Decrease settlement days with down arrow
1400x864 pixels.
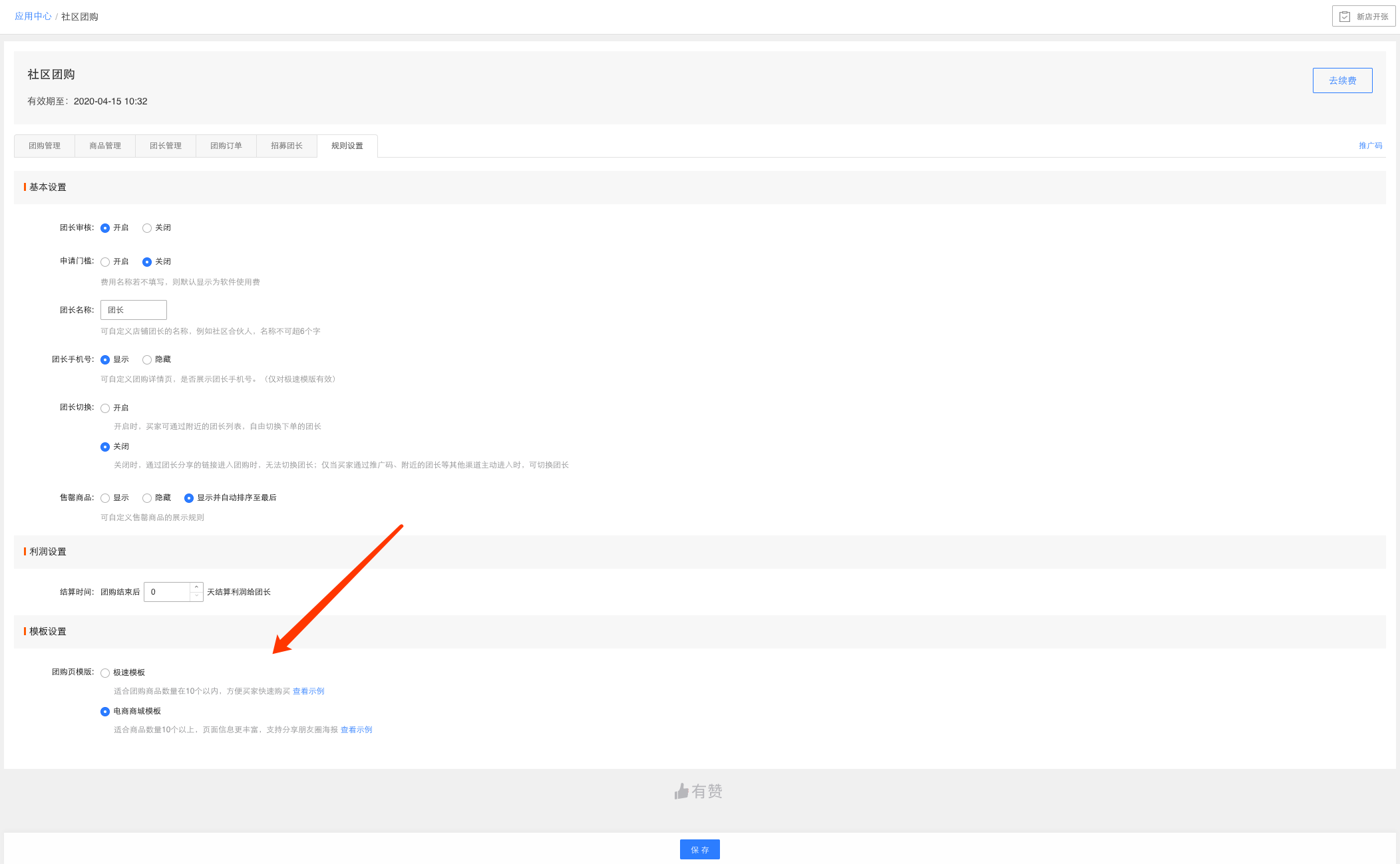pos(196,597)
